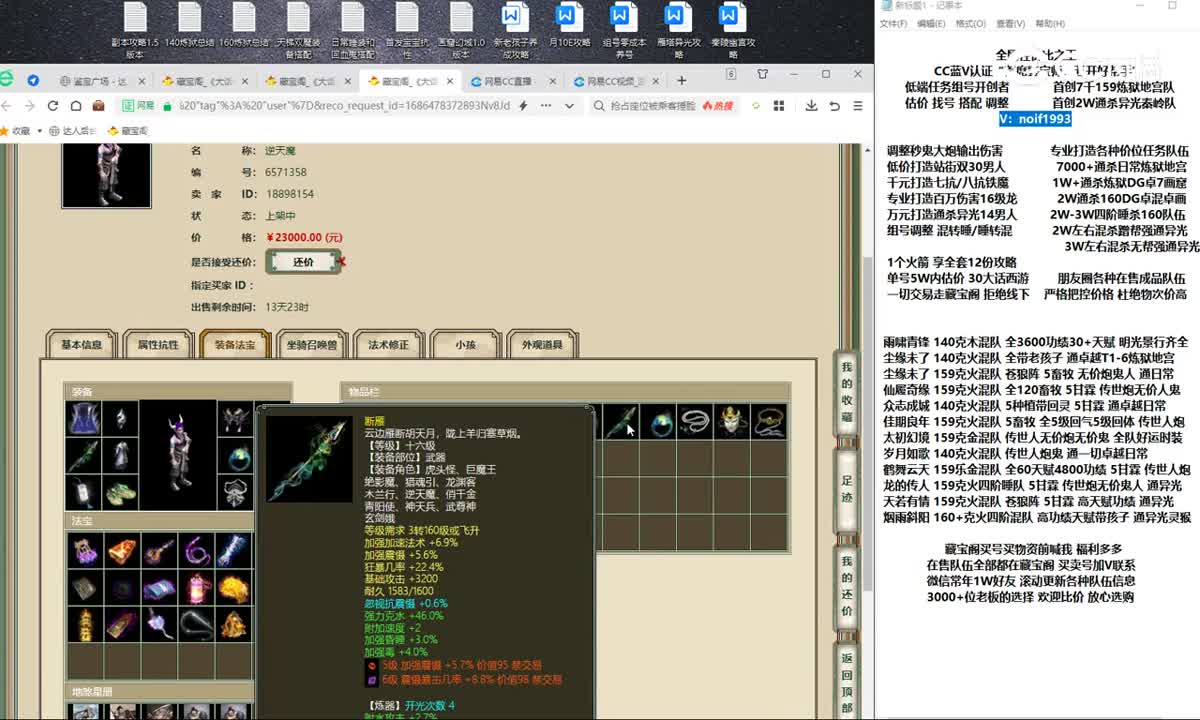Open the address bar three-dots menu

click(x=544, y=105)
